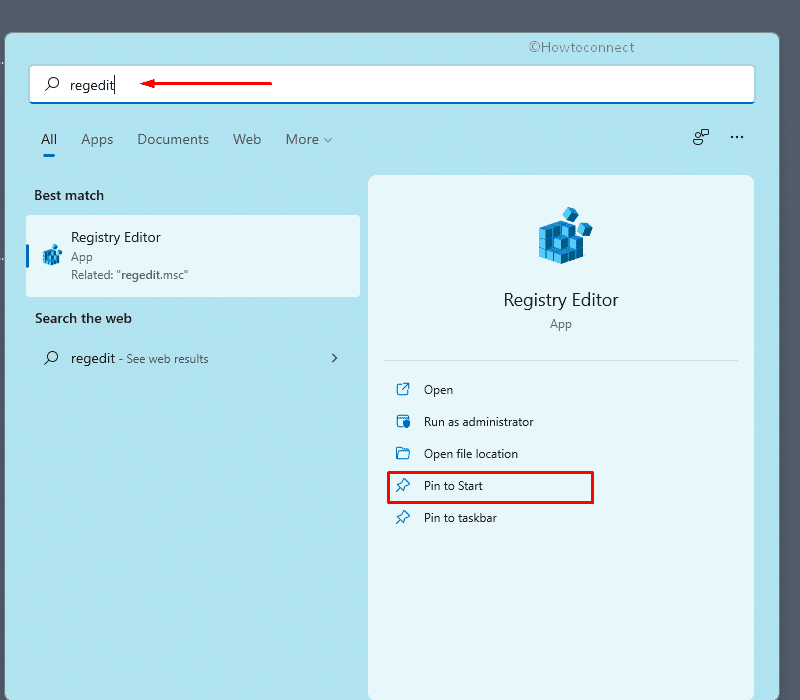
Task: Click the web search magnifier icon
Action: (51, 358)
